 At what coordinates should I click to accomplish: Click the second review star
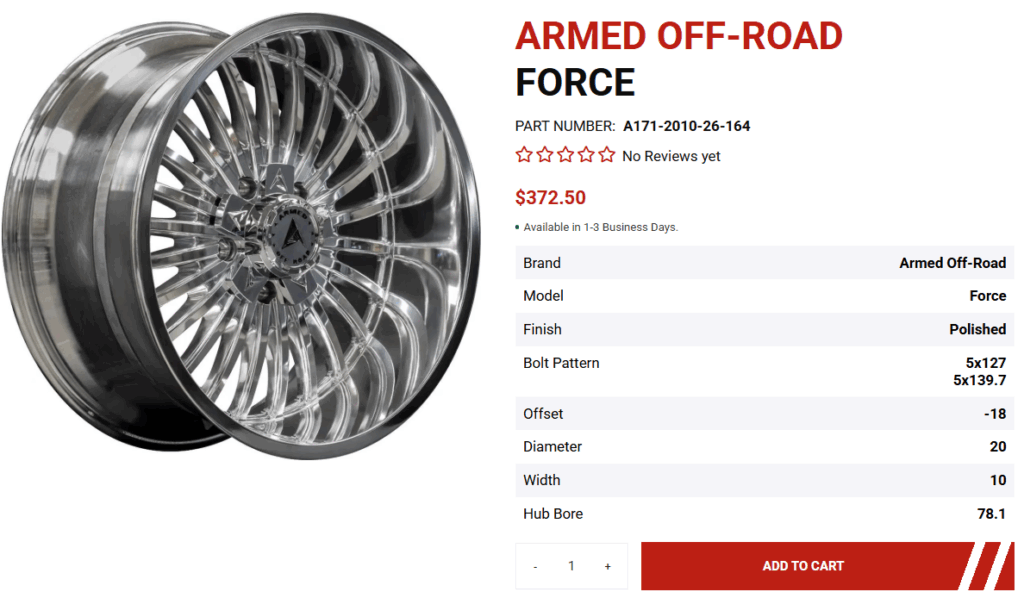[544, 155]
